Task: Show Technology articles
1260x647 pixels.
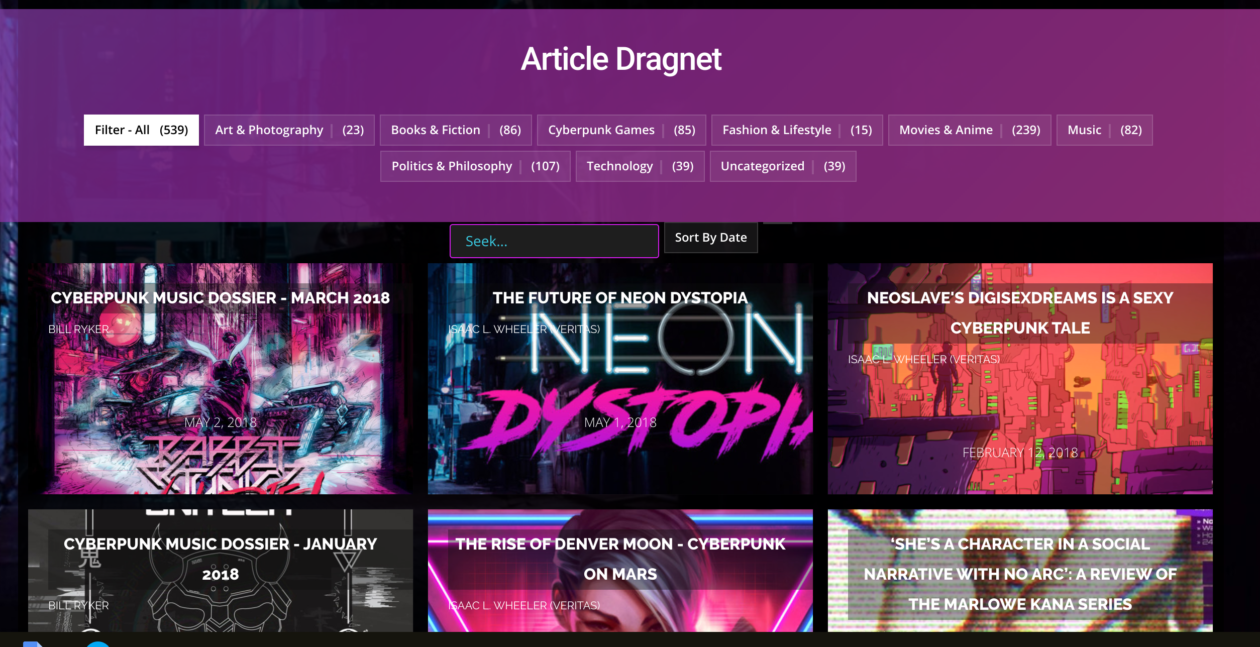Action: [x=640, y=166]
